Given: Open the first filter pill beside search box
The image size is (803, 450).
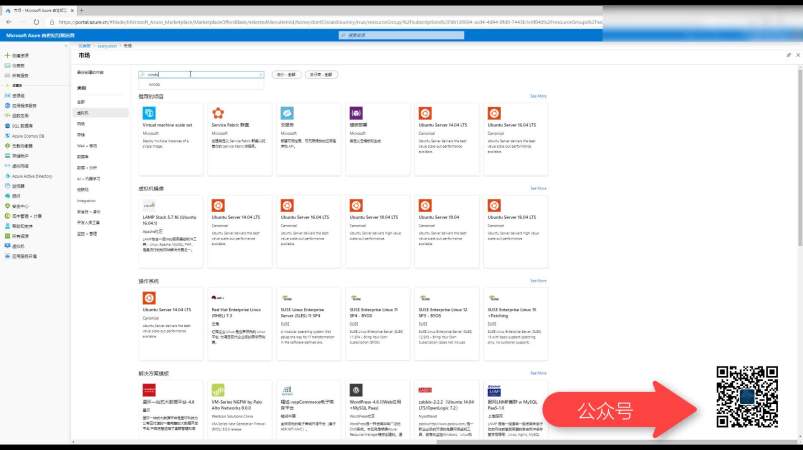Looking at the screenshot, I should 286,75.
